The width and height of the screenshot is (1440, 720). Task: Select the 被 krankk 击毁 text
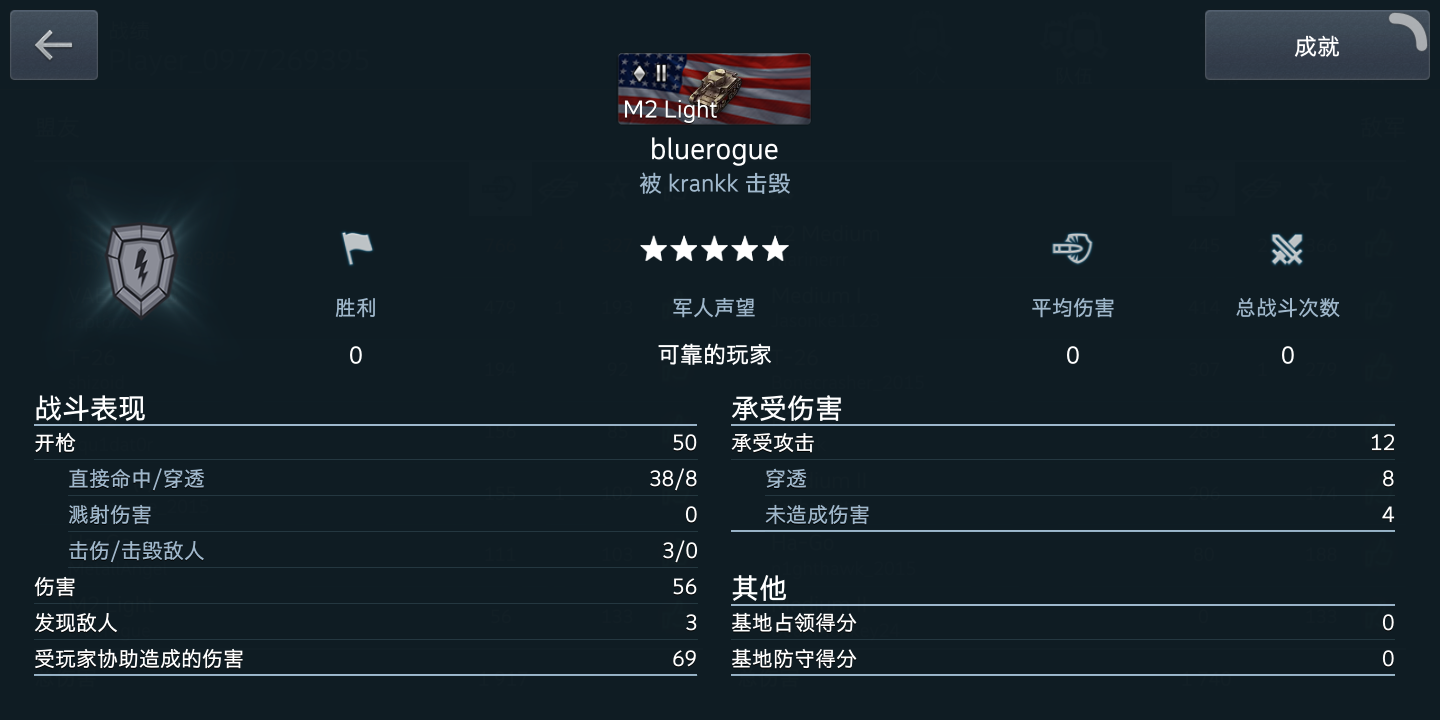pos(714,184)
